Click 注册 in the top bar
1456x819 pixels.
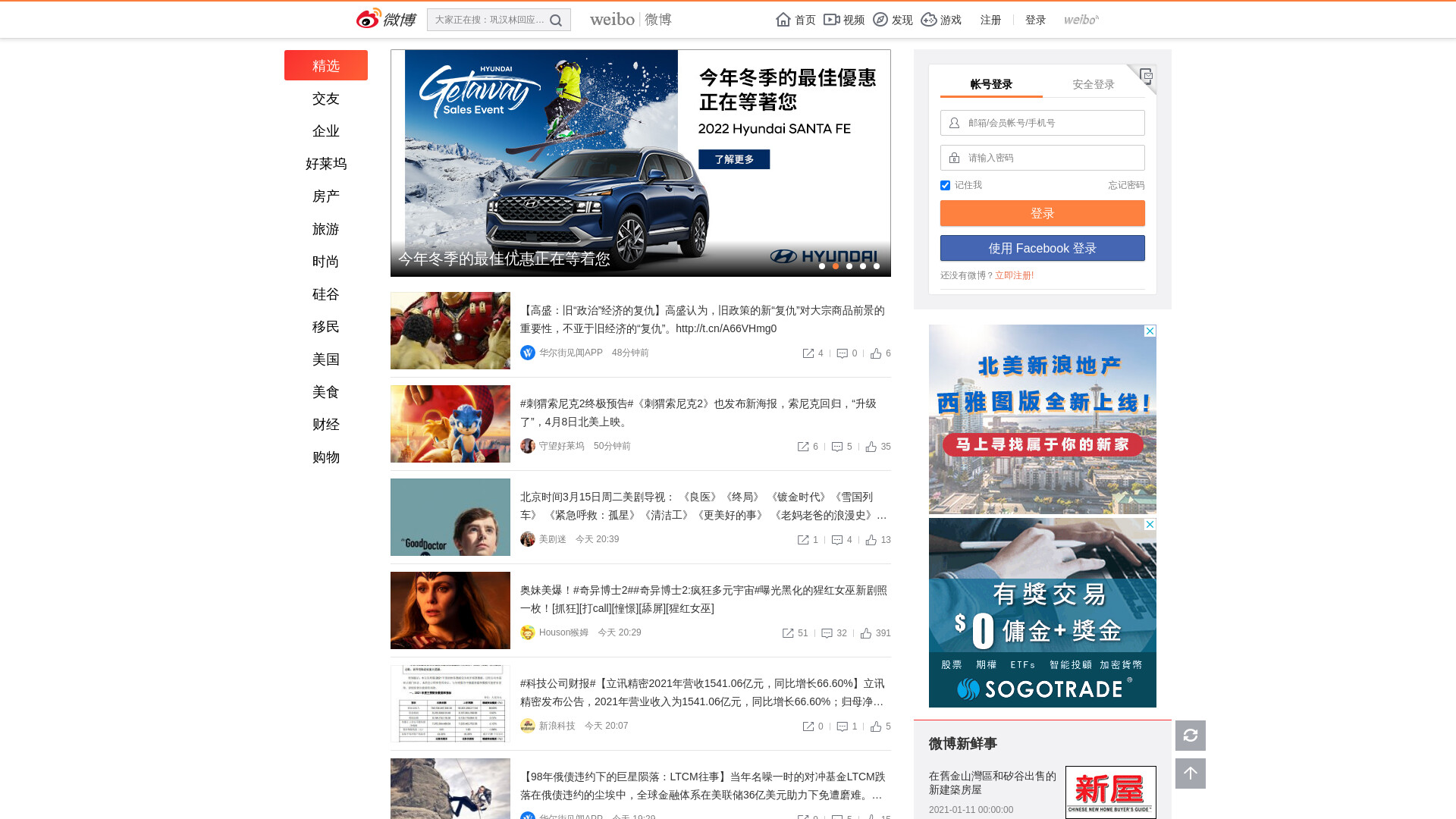pos(990,20)
